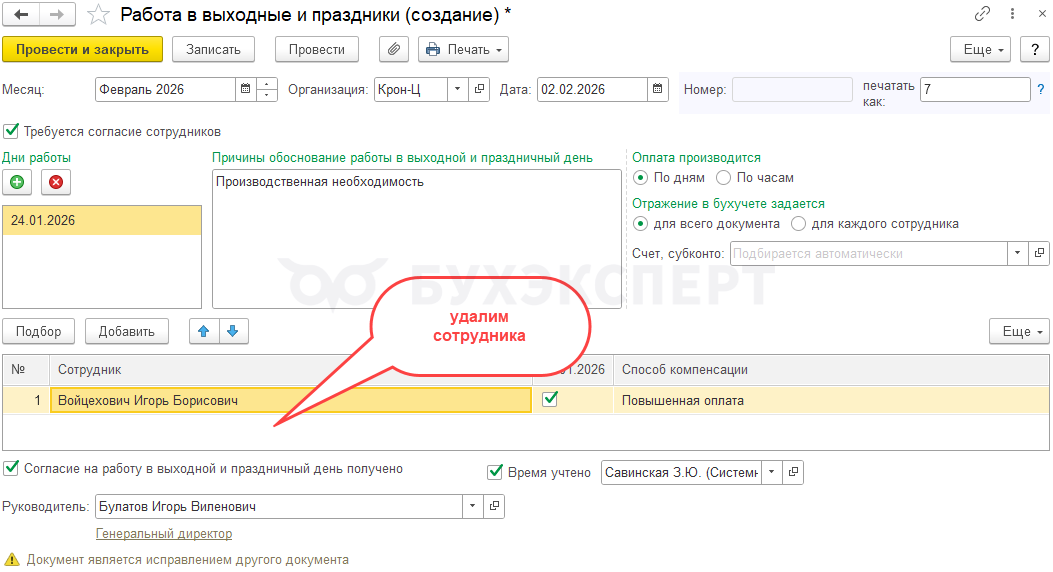Close the document form with X
The image size is (1053, 572).
[1042, 13]
